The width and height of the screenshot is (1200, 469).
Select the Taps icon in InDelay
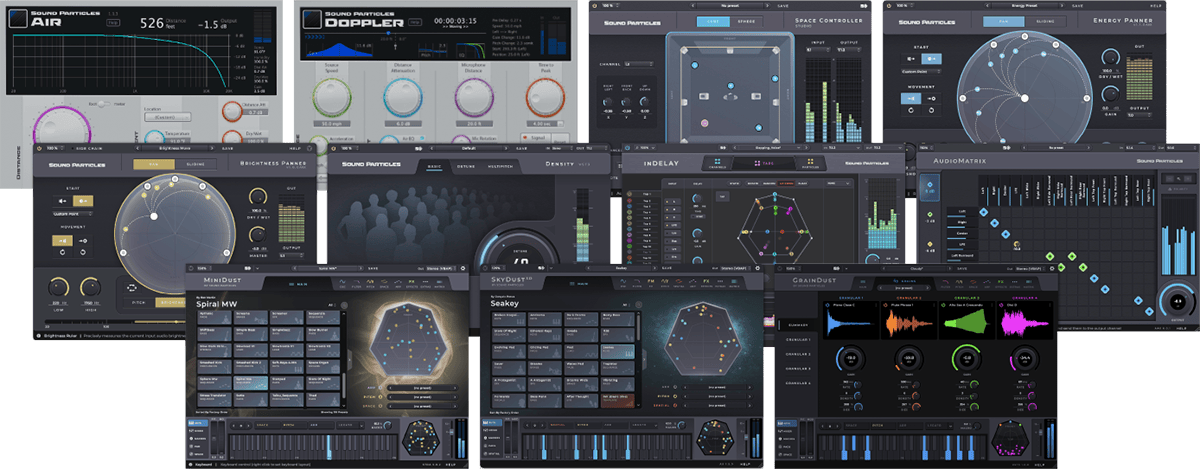coord(758,161)
